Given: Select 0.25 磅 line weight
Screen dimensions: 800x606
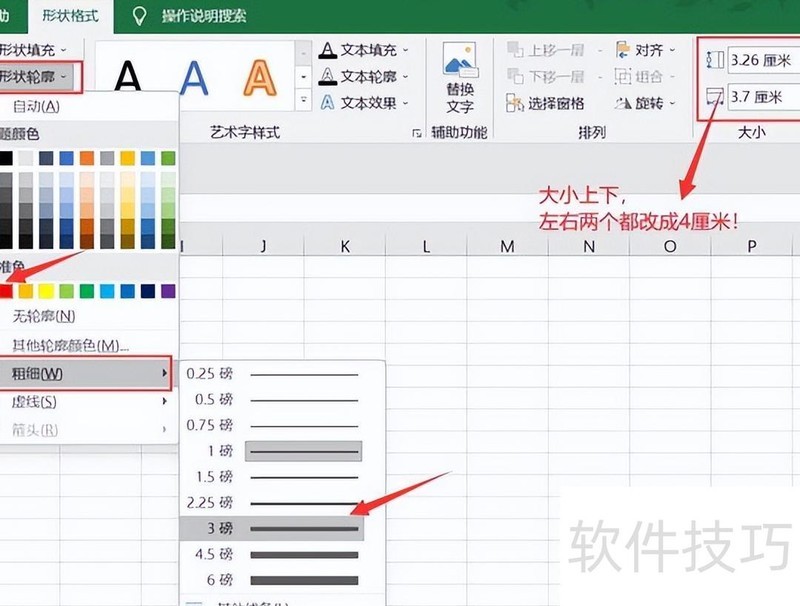Looking at the screenshot, I should (272, 374).
